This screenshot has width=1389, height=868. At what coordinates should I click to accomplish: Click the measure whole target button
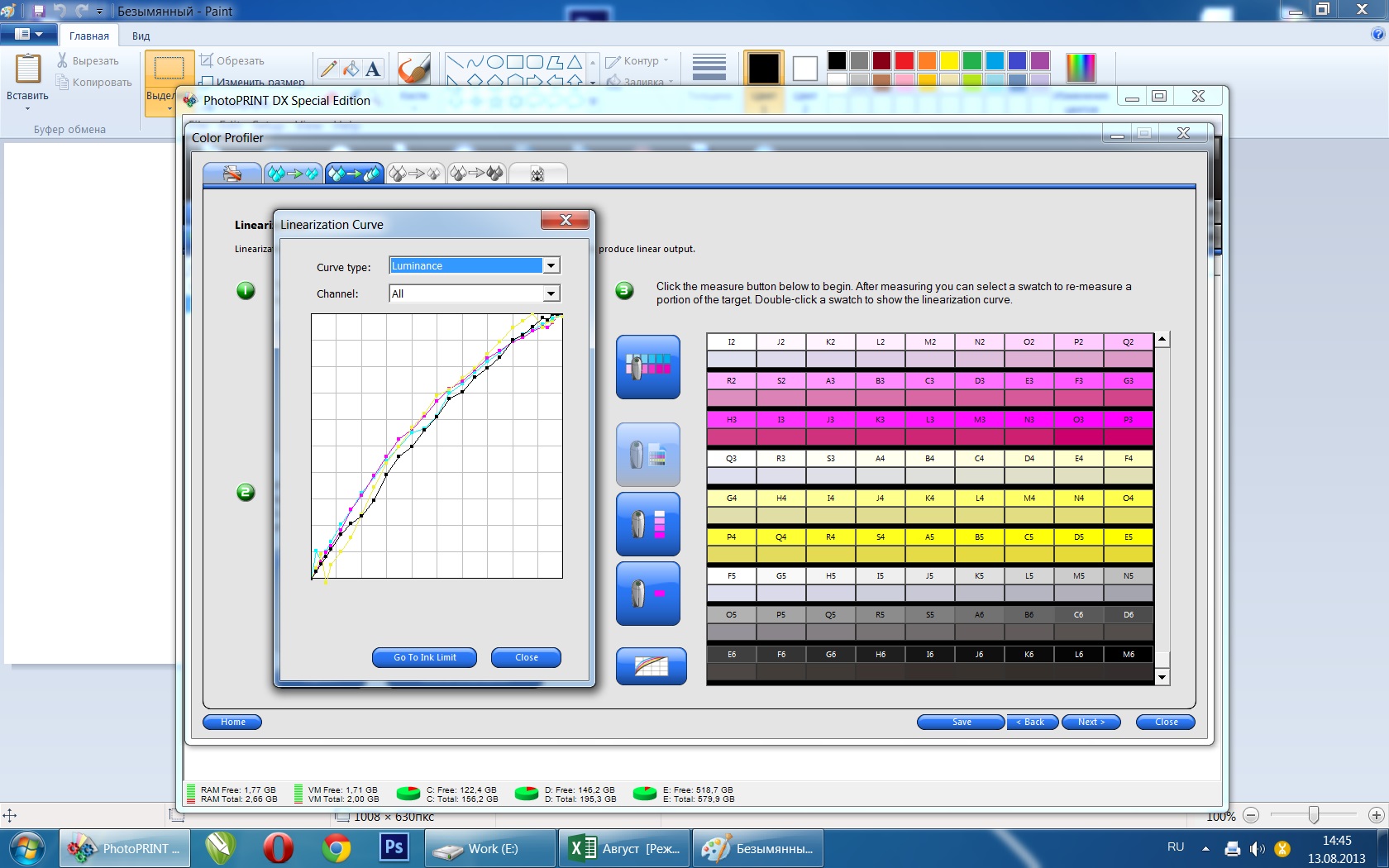pos(648,367)
